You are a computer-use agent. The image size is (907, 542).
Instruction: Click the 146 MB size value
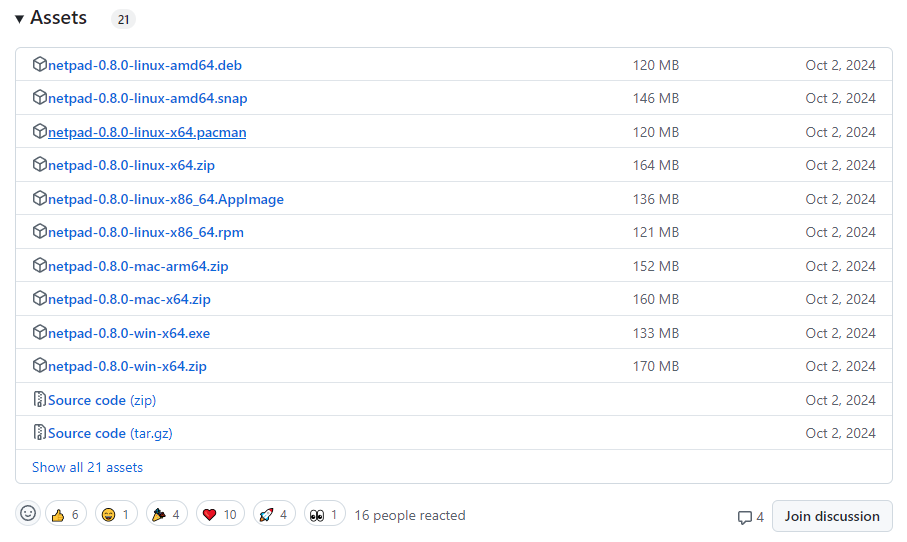655,98
